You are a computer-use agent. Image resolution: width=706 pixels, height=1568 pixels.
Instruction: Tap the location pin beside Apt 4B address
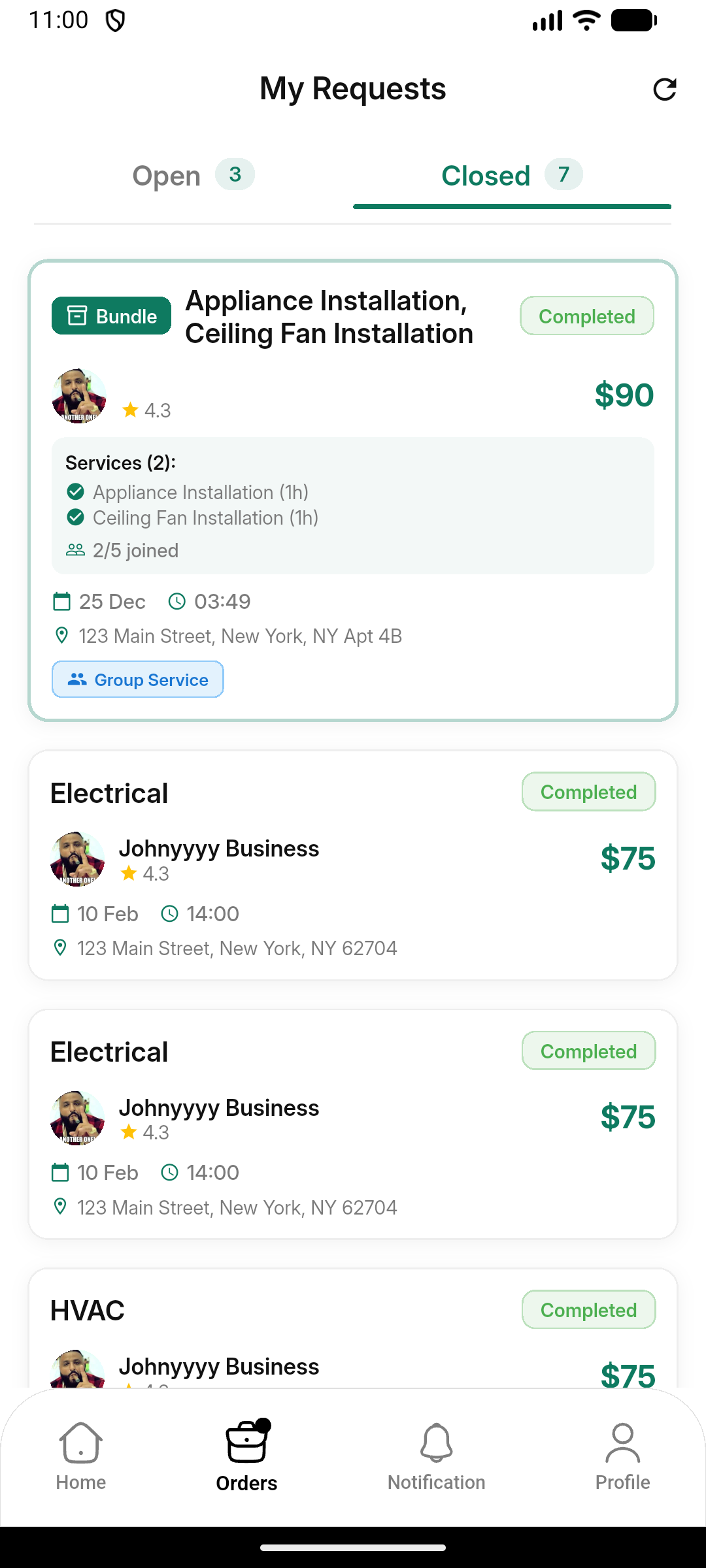[x=62, y=635]
